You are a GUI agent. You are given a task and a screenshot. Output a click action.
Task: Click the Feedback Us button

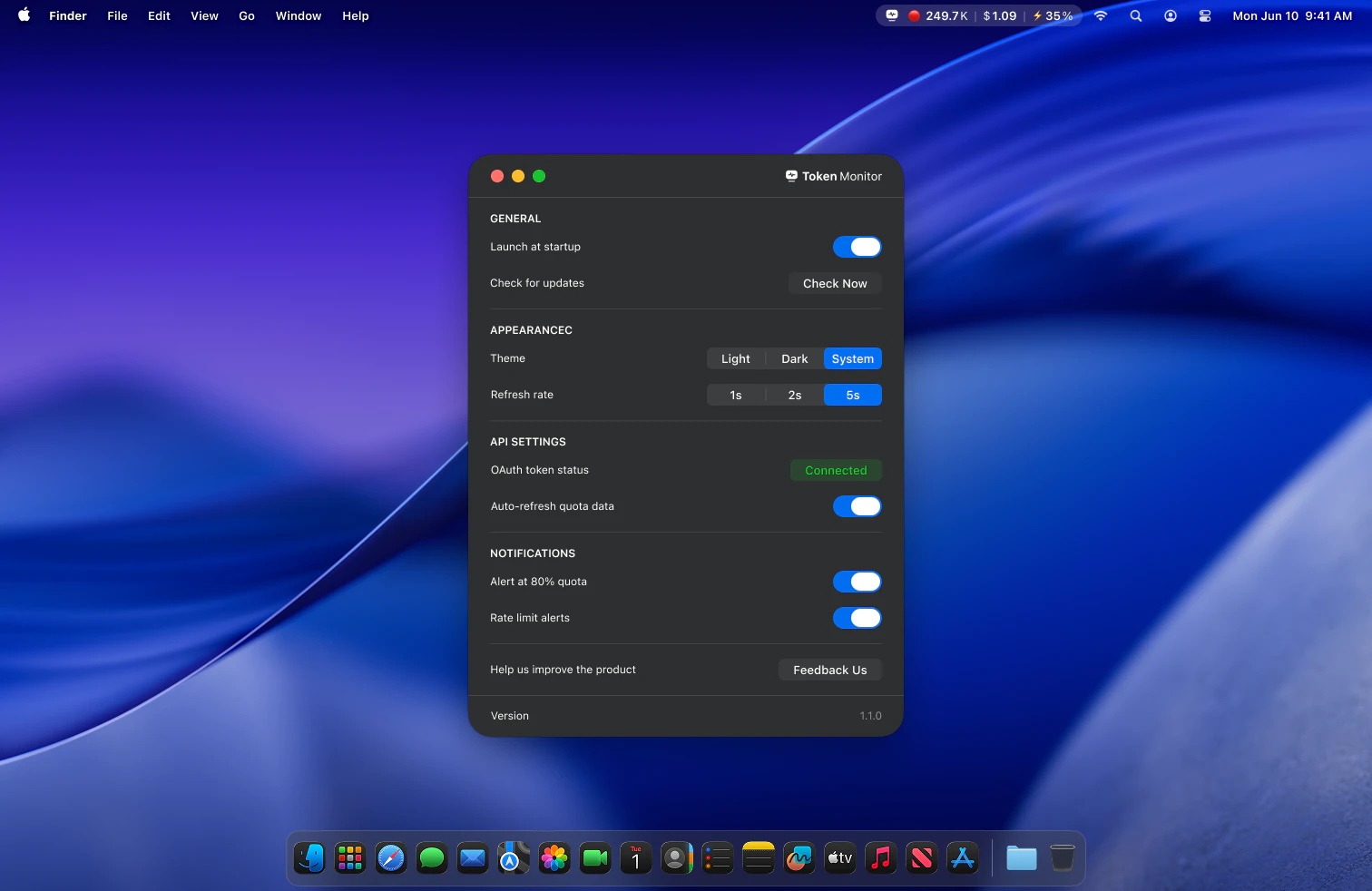[829, 670]
